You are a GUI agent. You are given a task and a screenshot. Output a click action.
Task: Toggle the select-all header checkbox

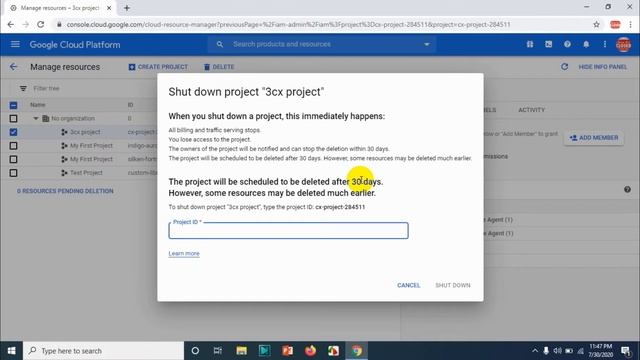coord(13,105)
